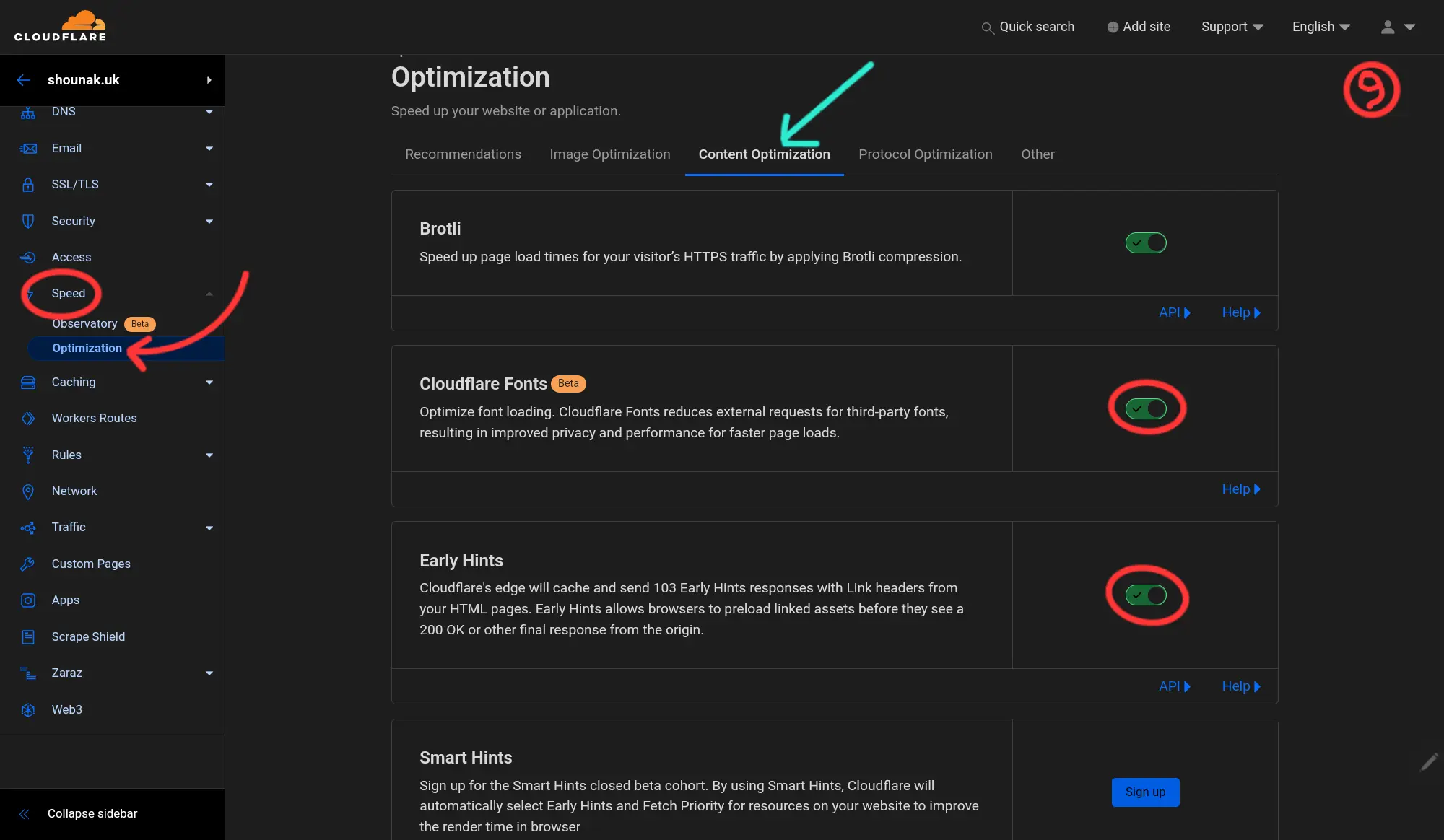Screen dimensions: 1444x840
Task: Click the Rules section icon in sidebar
Action: [x=28, y=455]
